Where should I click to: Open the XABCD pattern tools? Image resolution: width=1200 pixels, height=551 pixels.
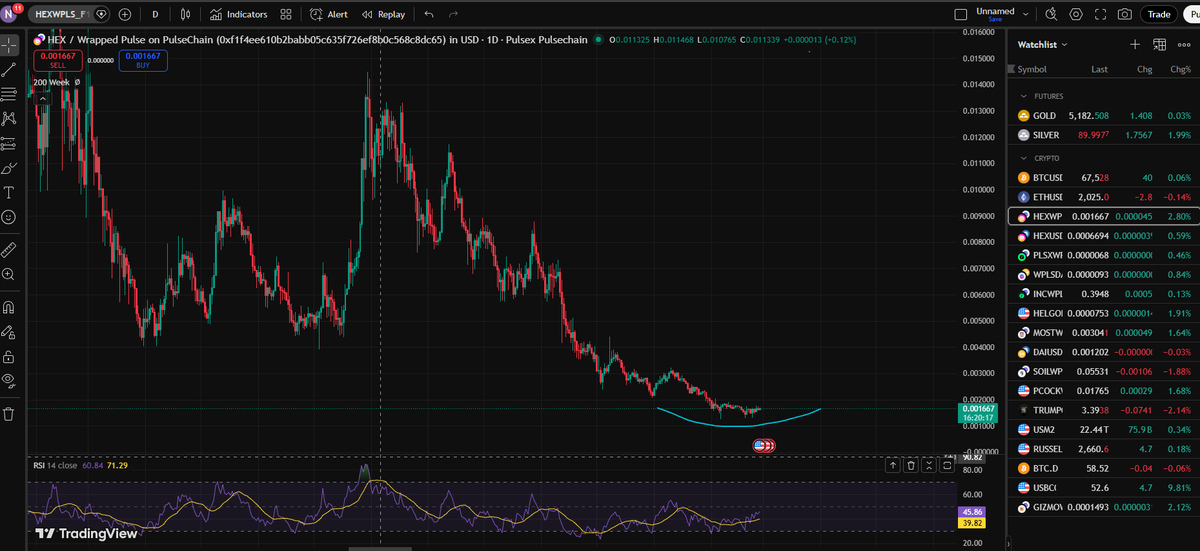point(9,119)
